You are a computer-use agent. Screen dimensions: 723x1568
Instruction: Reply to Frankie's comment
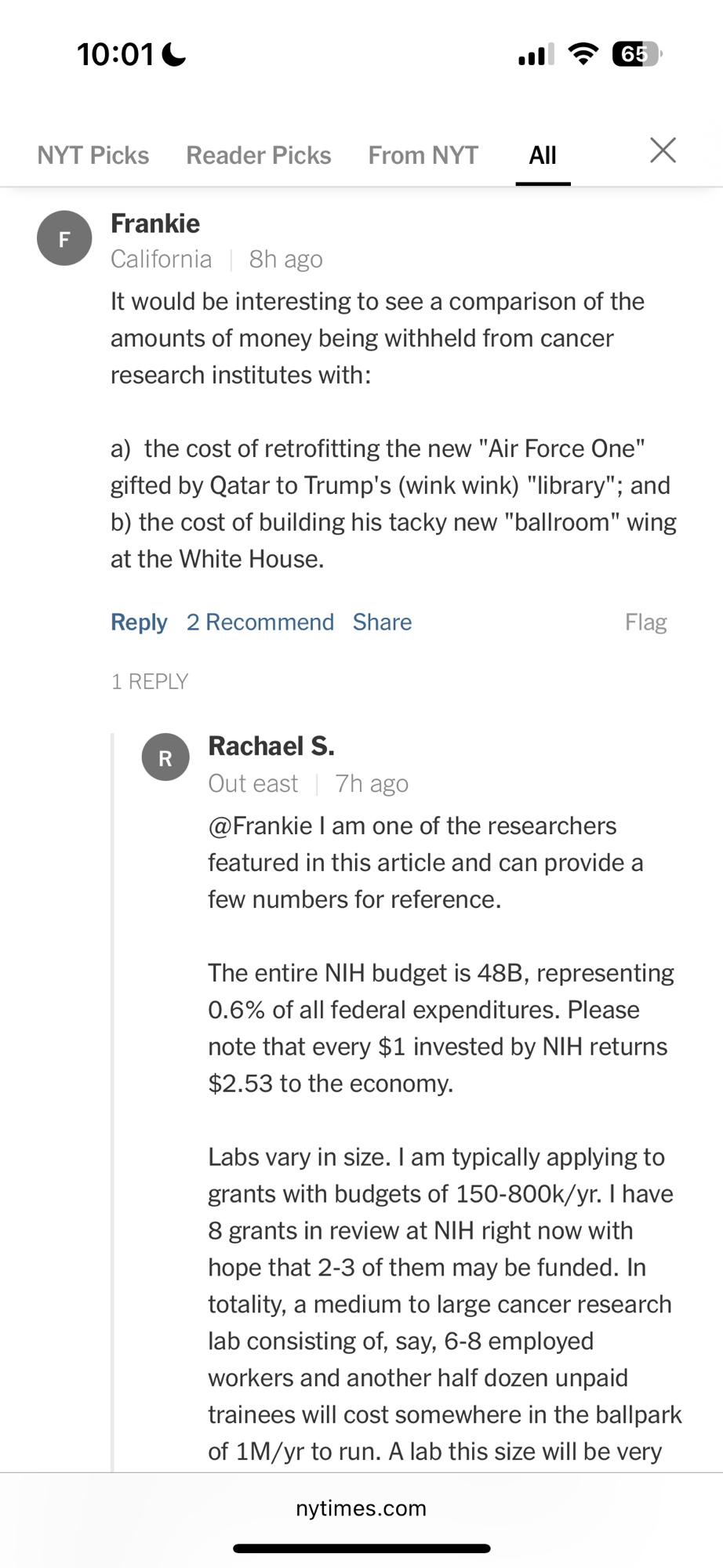coord(139,622)
